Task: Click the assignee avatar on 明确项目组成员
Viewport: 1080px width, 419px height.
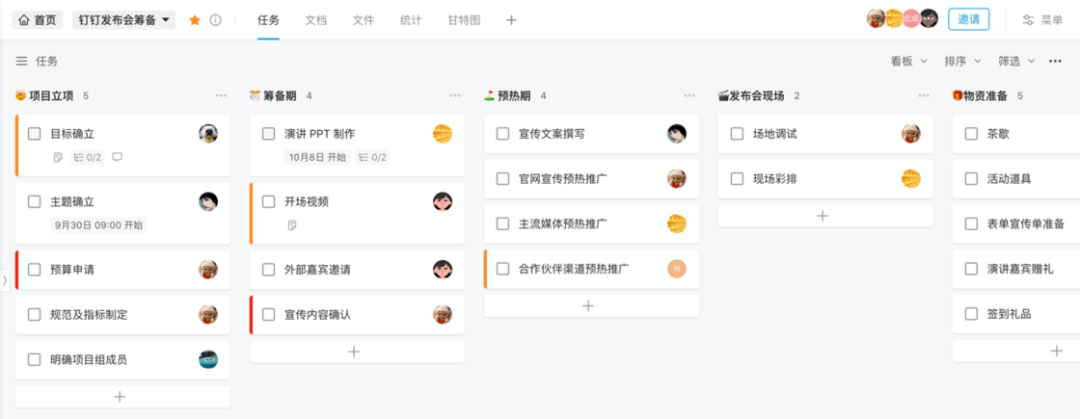Action: (x=208, y=359)
